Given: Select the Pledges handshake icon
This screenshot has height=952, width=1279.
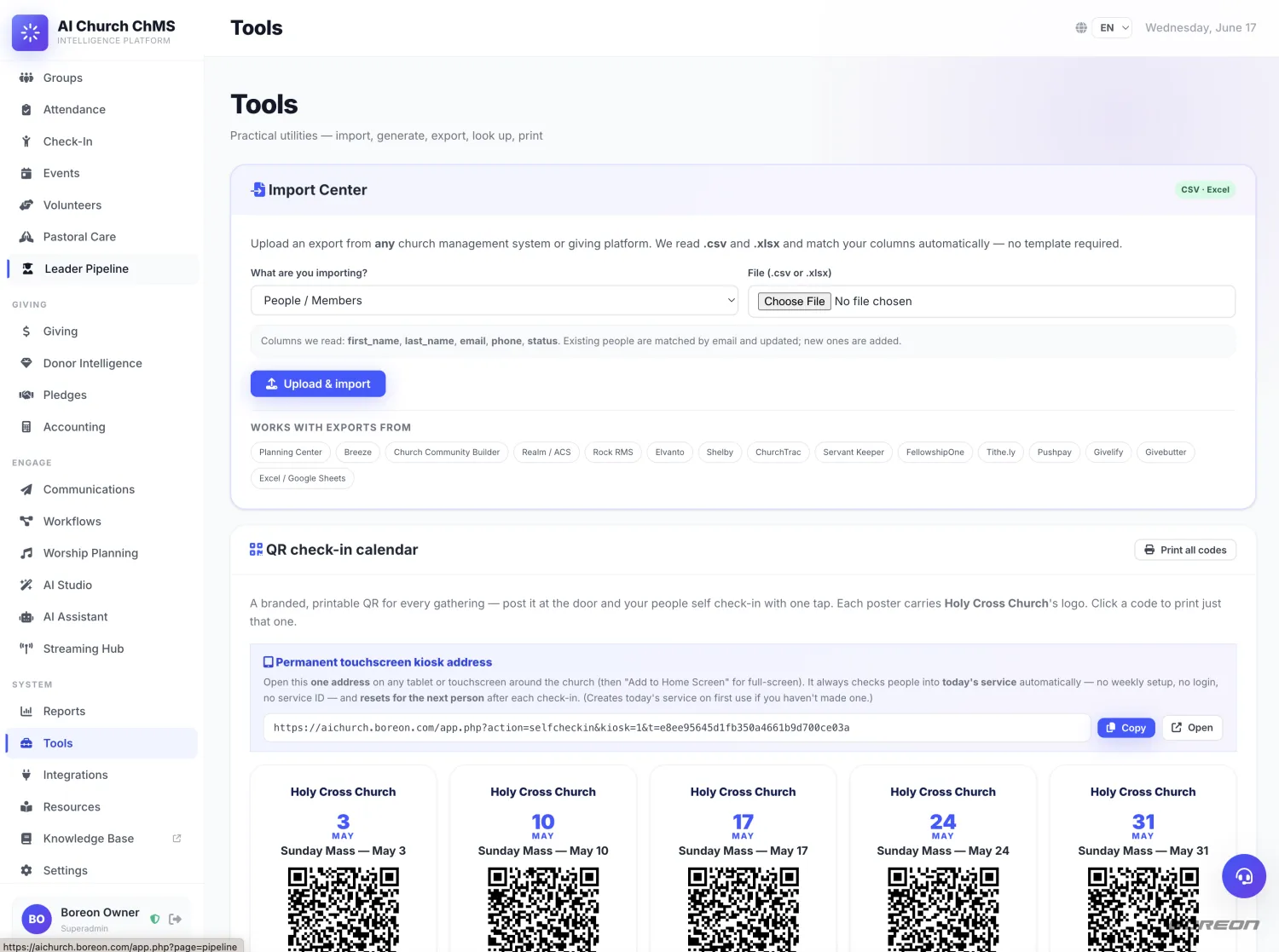Looking at the screenshot, I should 26,395.
